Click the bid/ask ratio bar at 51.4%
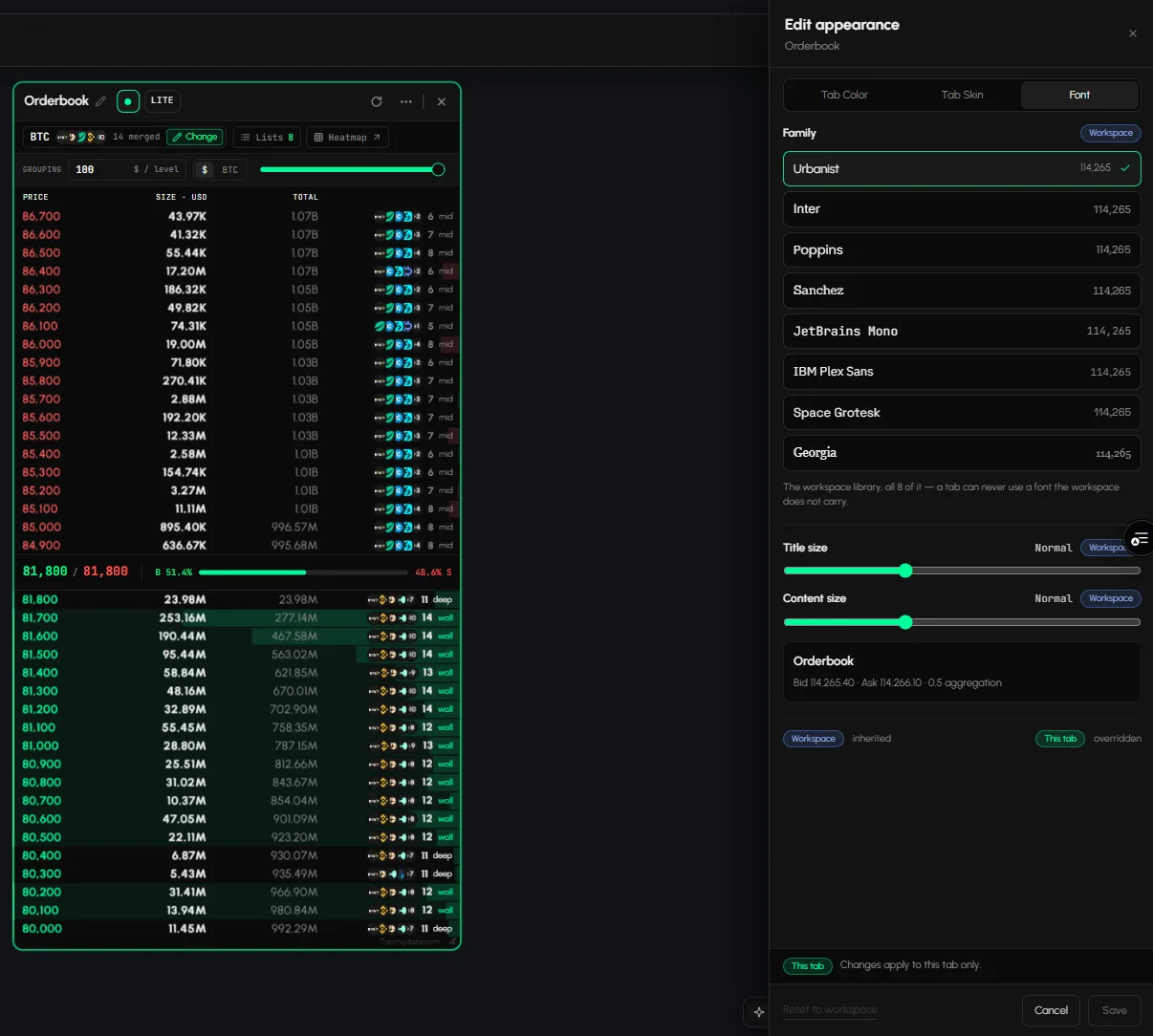 coord(302,572)
